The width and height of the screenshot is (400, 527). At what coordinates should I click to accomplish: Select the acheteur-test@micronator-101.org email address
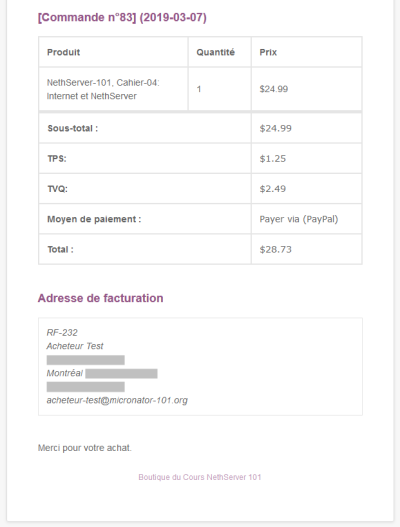pyautogui.click(x=117, y=400)
